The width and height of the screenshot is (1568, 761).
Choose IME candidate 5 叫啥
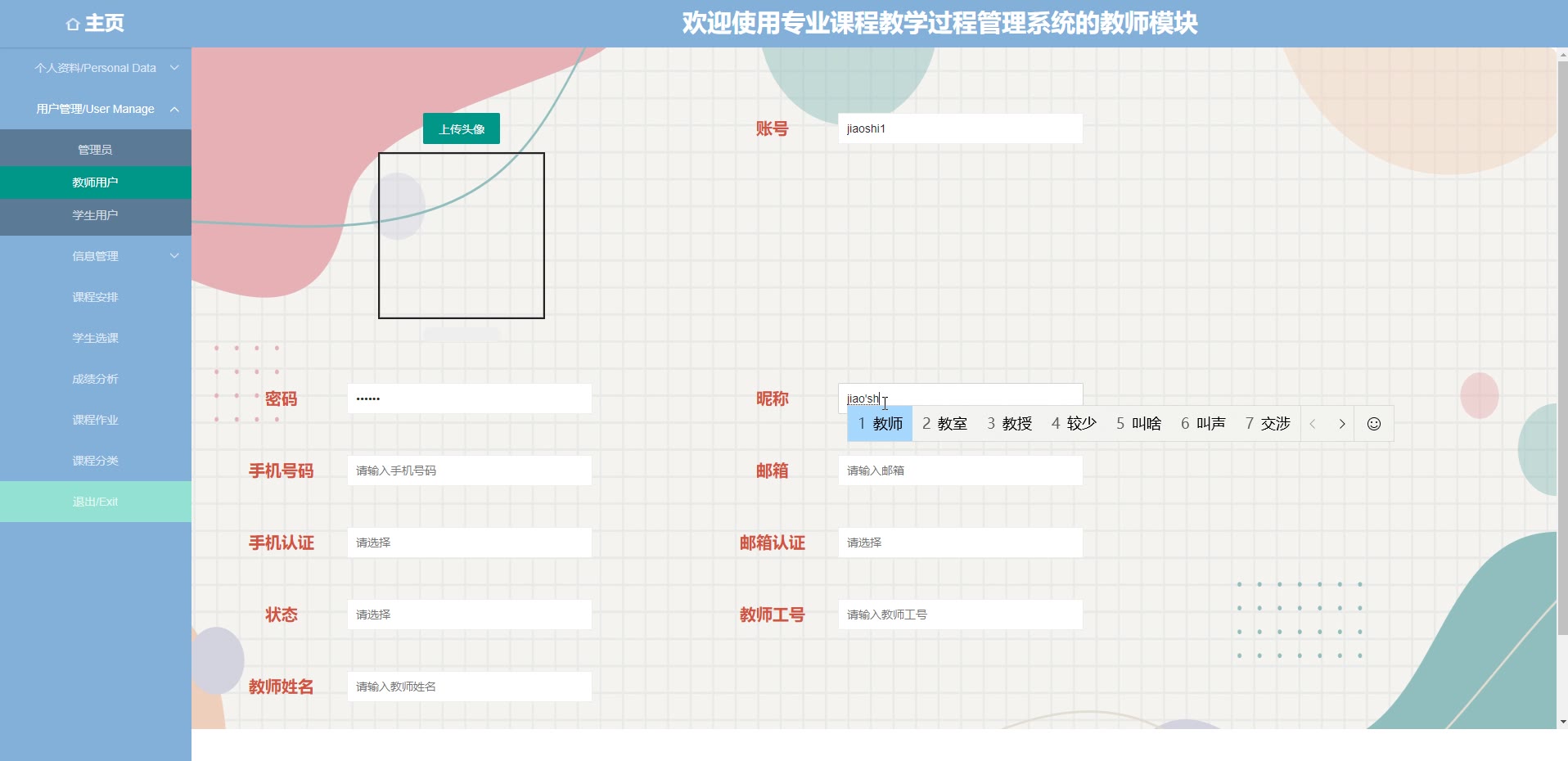pos(1138,424)
